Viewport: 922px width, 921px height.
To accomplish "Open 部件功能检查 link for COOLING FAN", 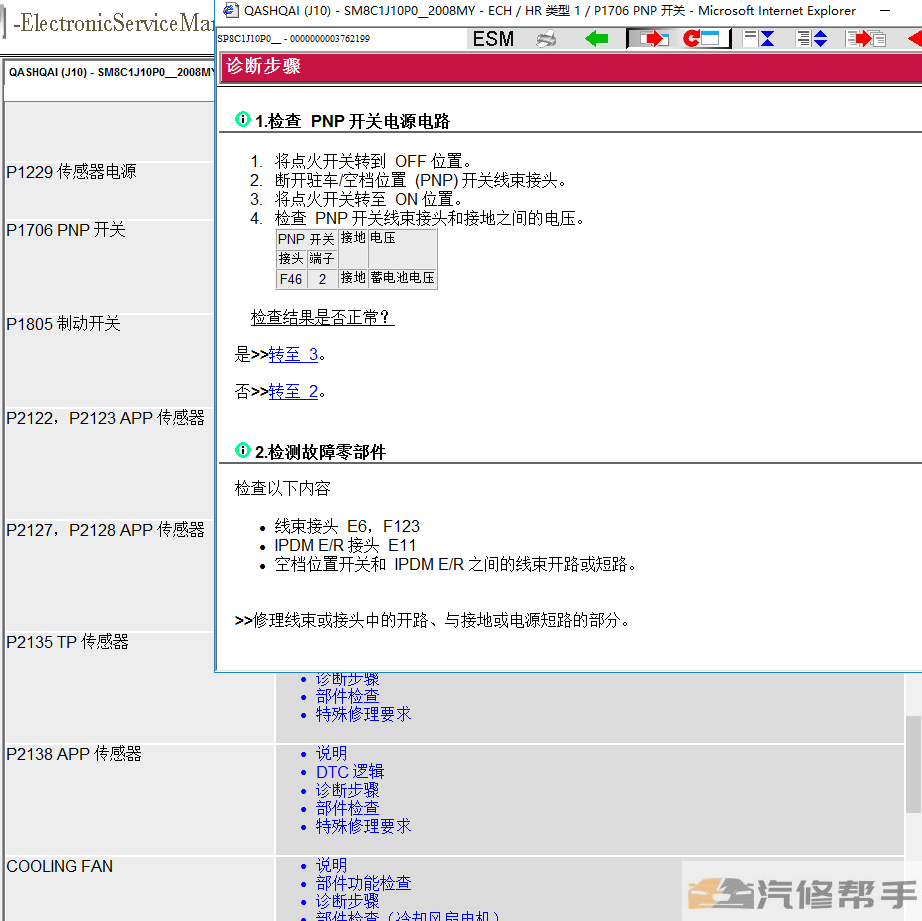I will click(x=363, y=883).
